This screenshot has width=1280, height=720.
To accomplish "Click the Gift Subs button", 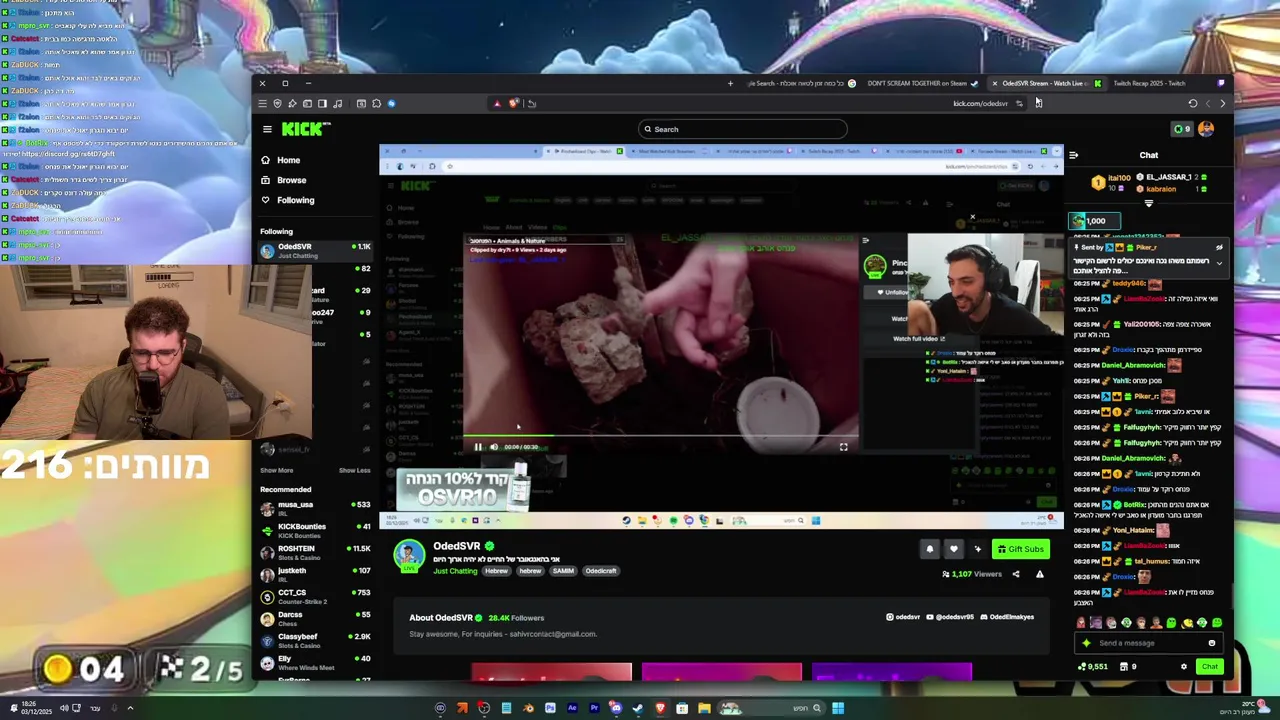I will [1020, 549].
